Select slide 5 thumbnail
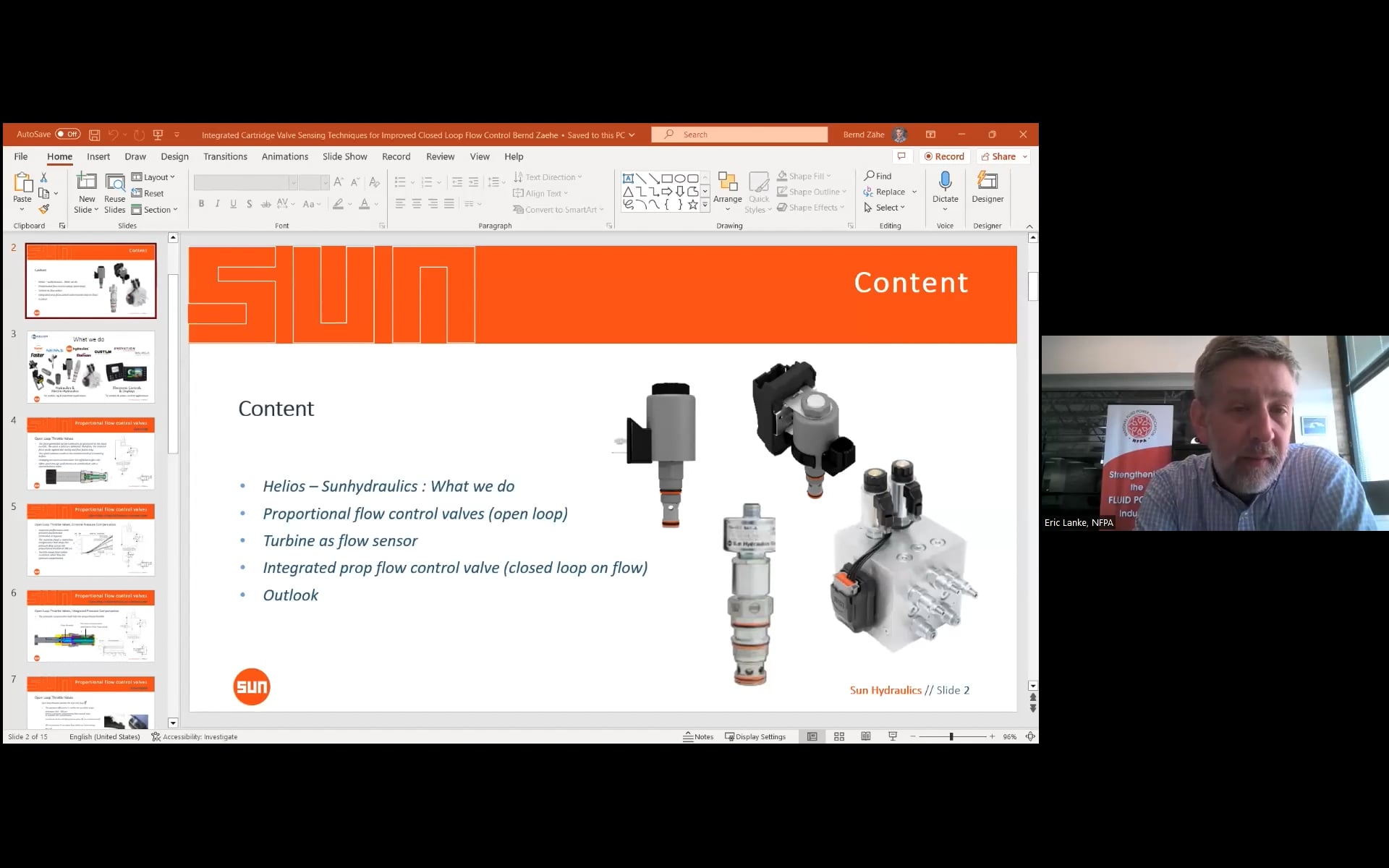The image size is (1389, 868). coord(90,540)
